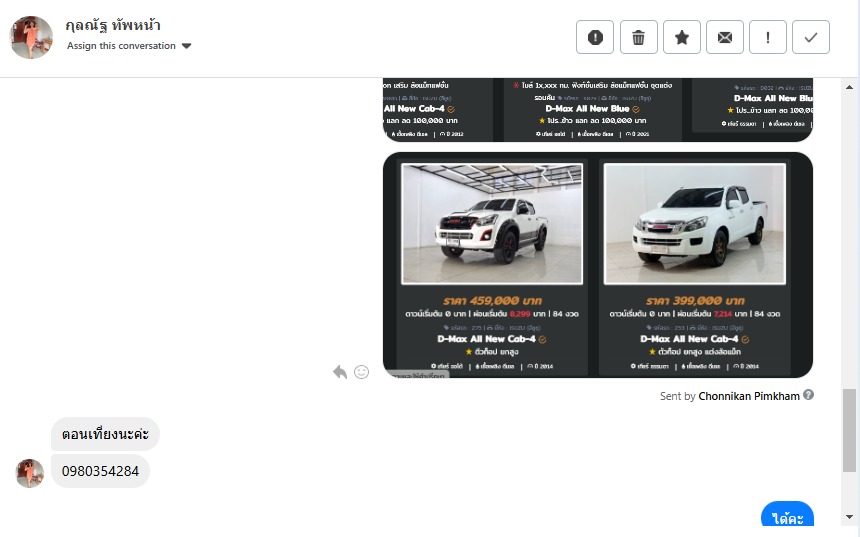Mark conversation as spam with octagon icon
Screen dimensions: 860x537
point(595,37)
